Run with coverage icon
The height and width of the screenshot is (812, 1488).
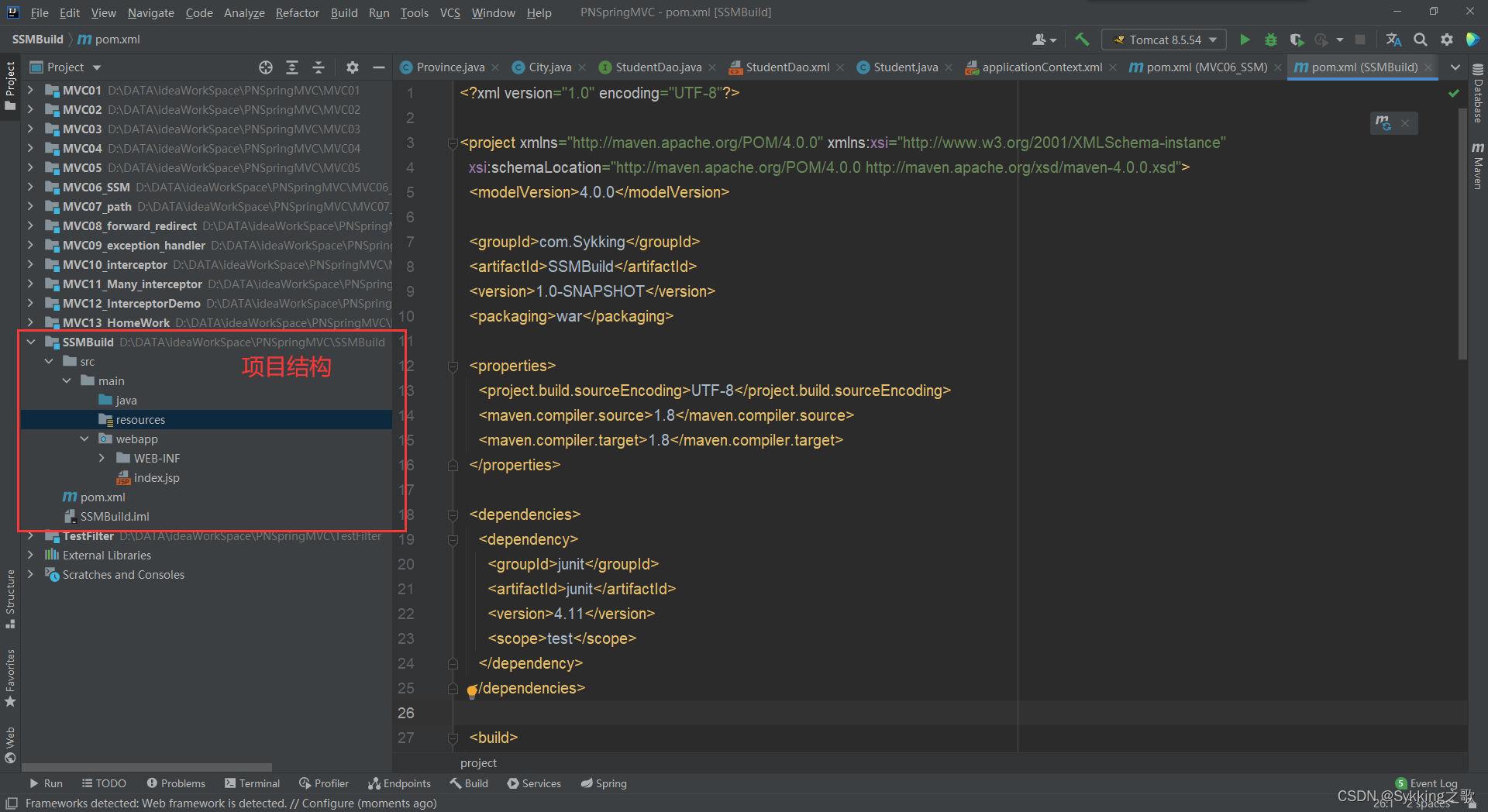1297,40
